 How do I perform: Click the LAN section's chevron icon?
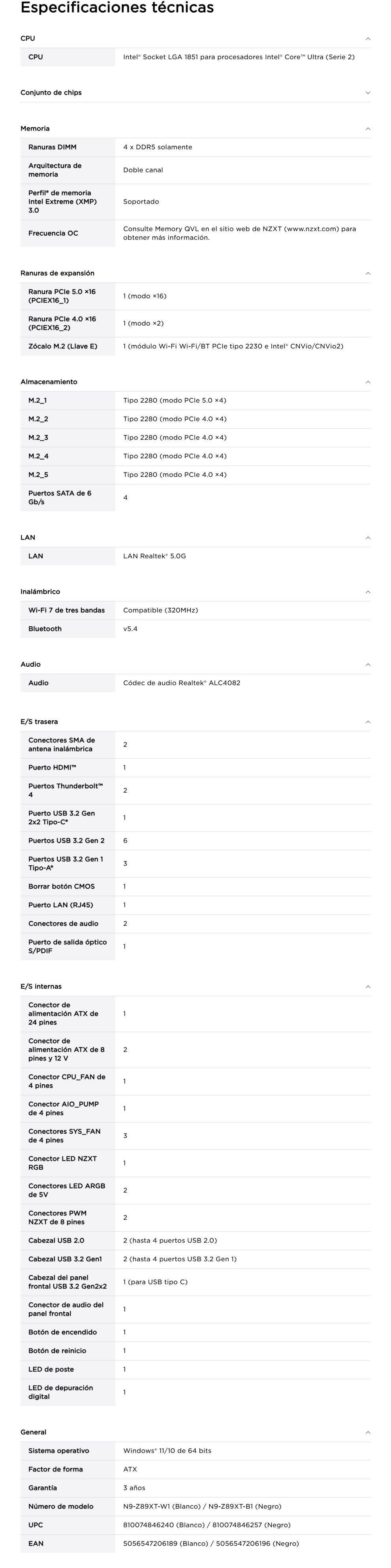click(x=367, y=537)
